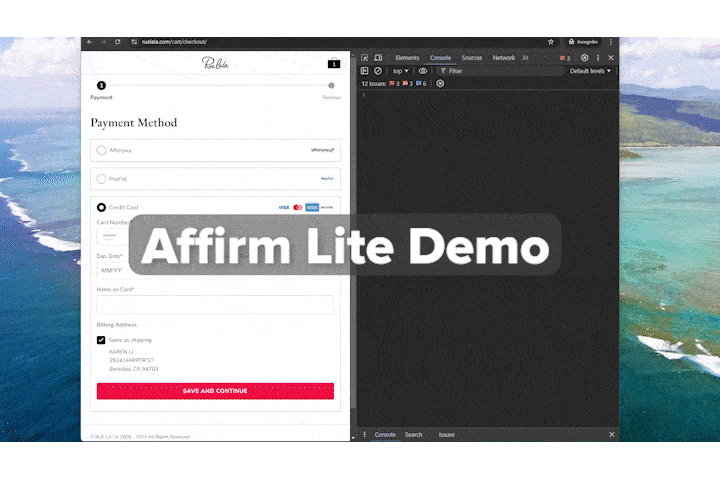Click the console Filter field
Screen dimensions: 720x480
tap(501, 71)
